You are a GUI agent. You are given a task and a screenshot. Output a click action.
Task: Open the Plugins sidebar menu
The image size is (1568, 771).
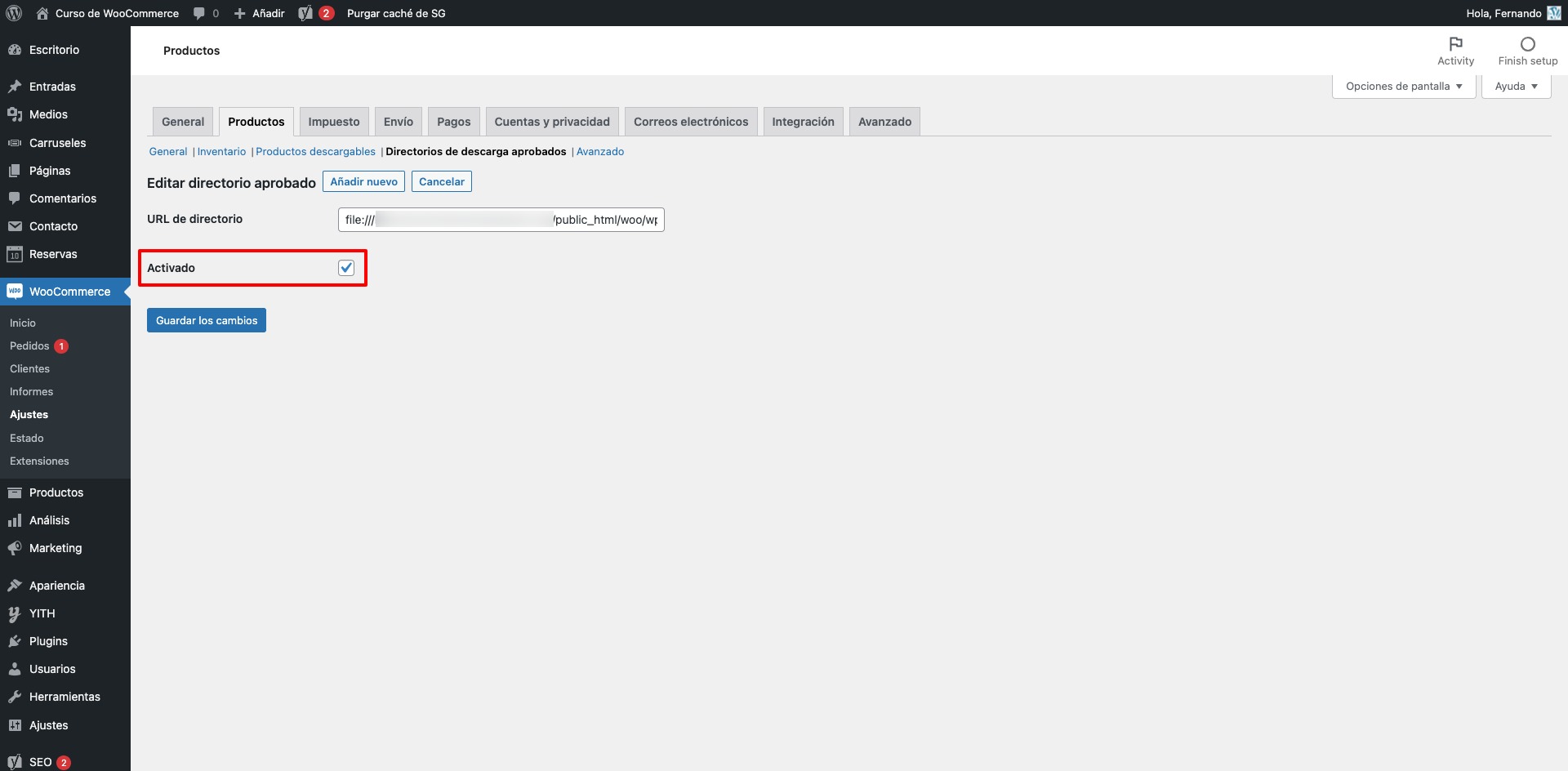(x=48, y=641)
